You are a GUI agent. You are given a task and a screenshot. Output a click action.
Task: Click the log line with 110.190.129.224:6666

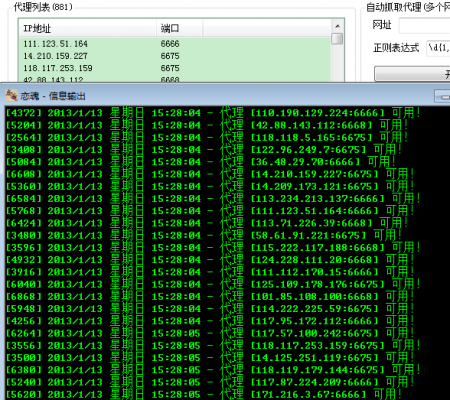coord(213,113)
